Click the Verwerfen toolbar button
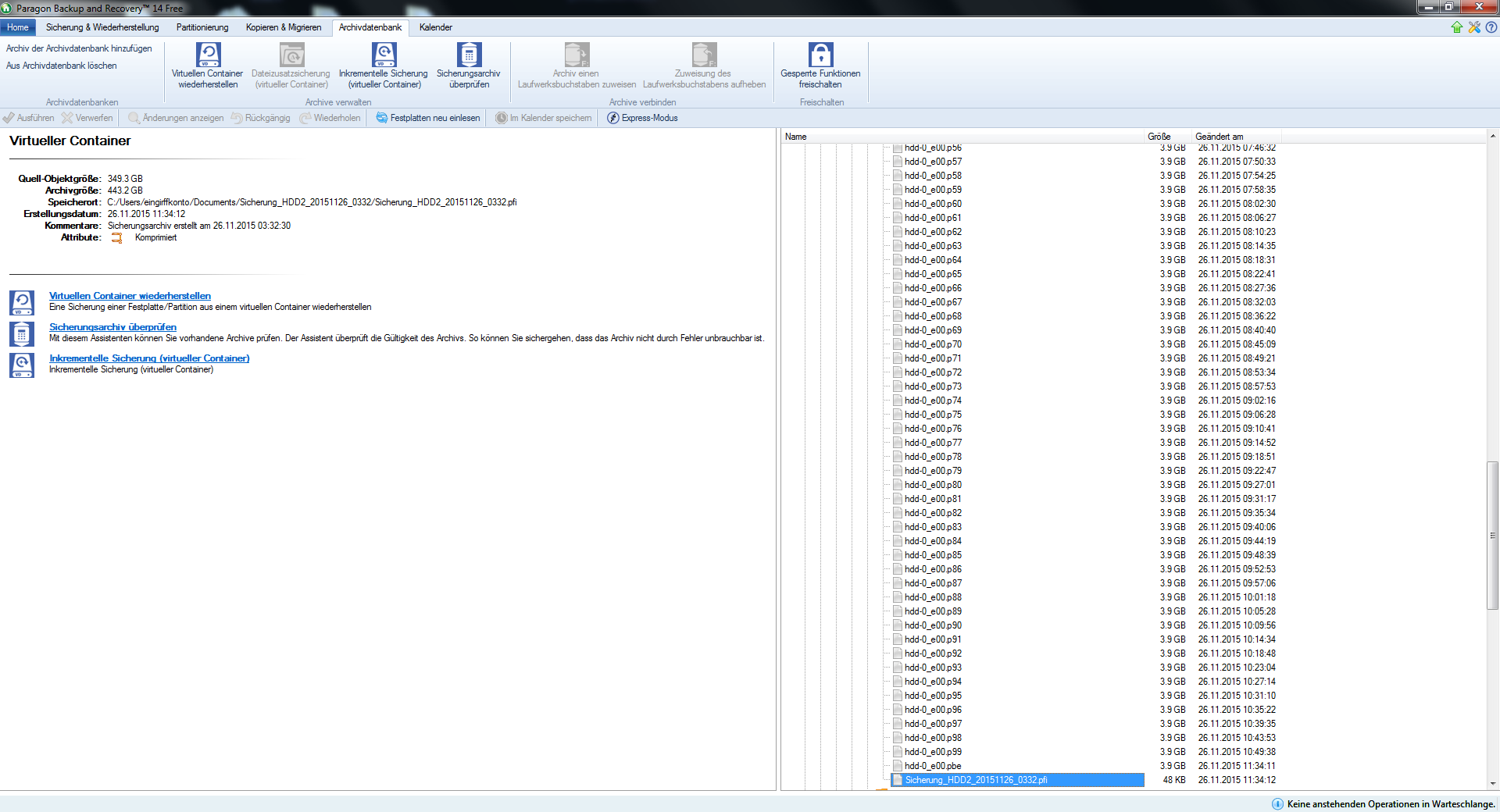The width and height of the screenshot is (1500, 812). pyautogui.click(x=87, y=118)
